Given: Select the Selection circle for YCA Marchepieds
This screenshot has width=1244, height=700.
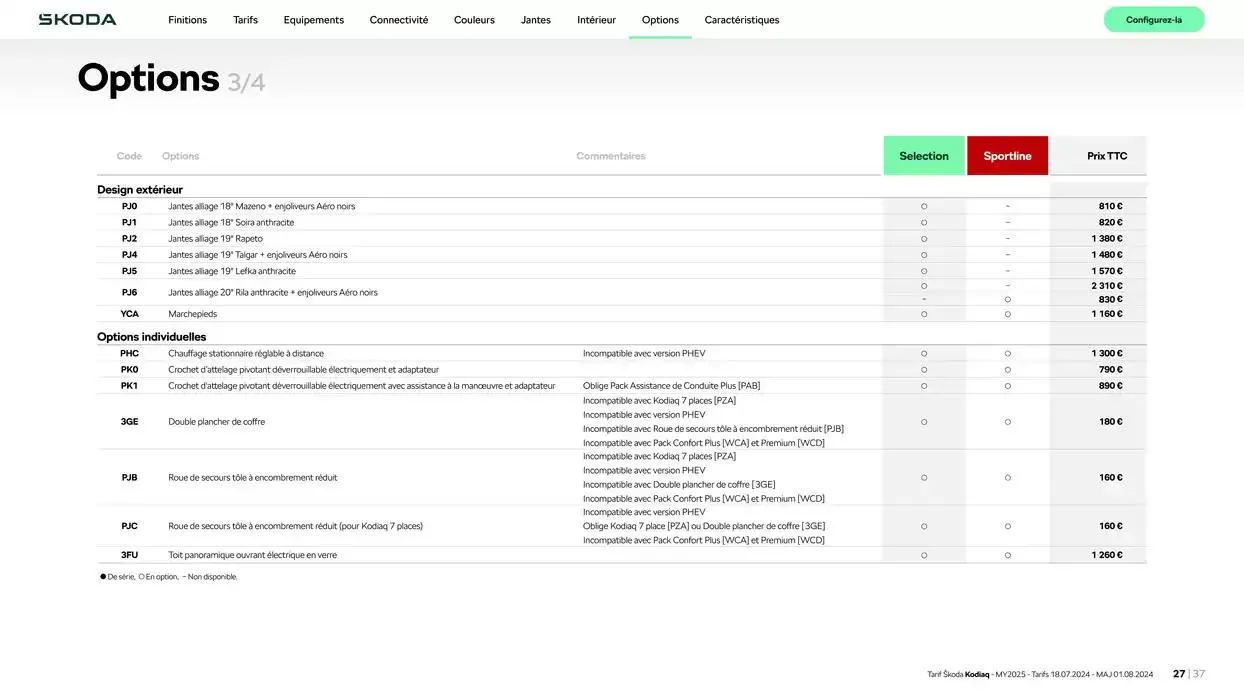Looking at the screenshot, I should [923, 314].
